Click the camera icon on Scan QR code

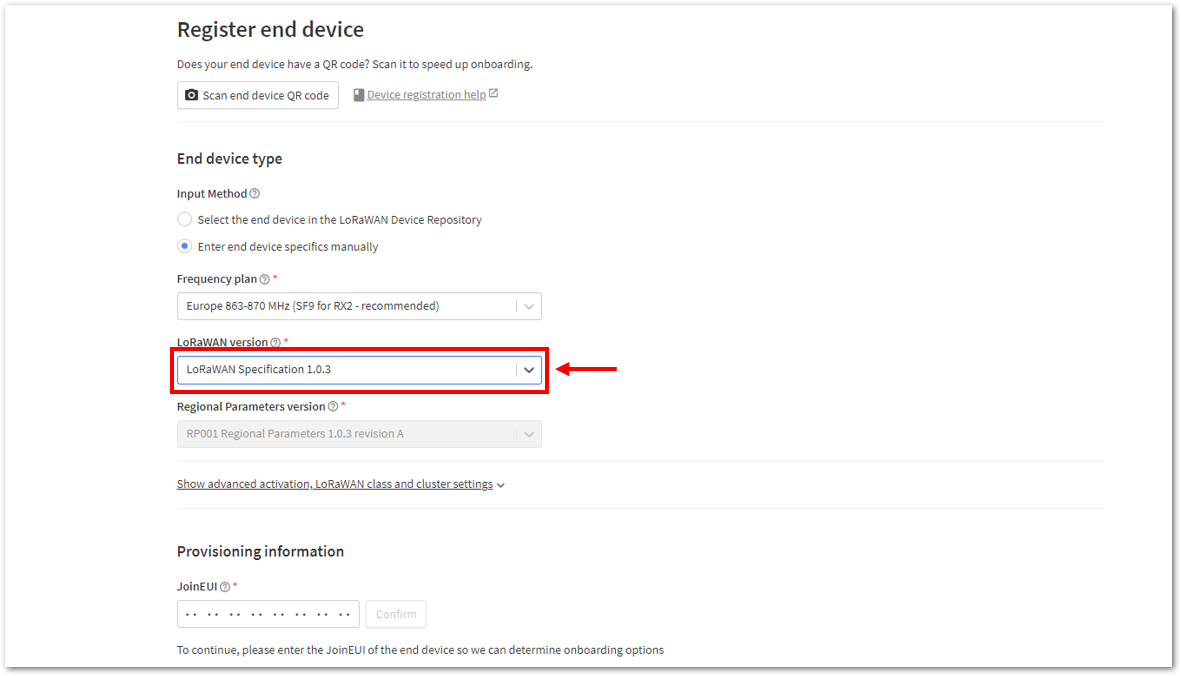pos(191,95)
